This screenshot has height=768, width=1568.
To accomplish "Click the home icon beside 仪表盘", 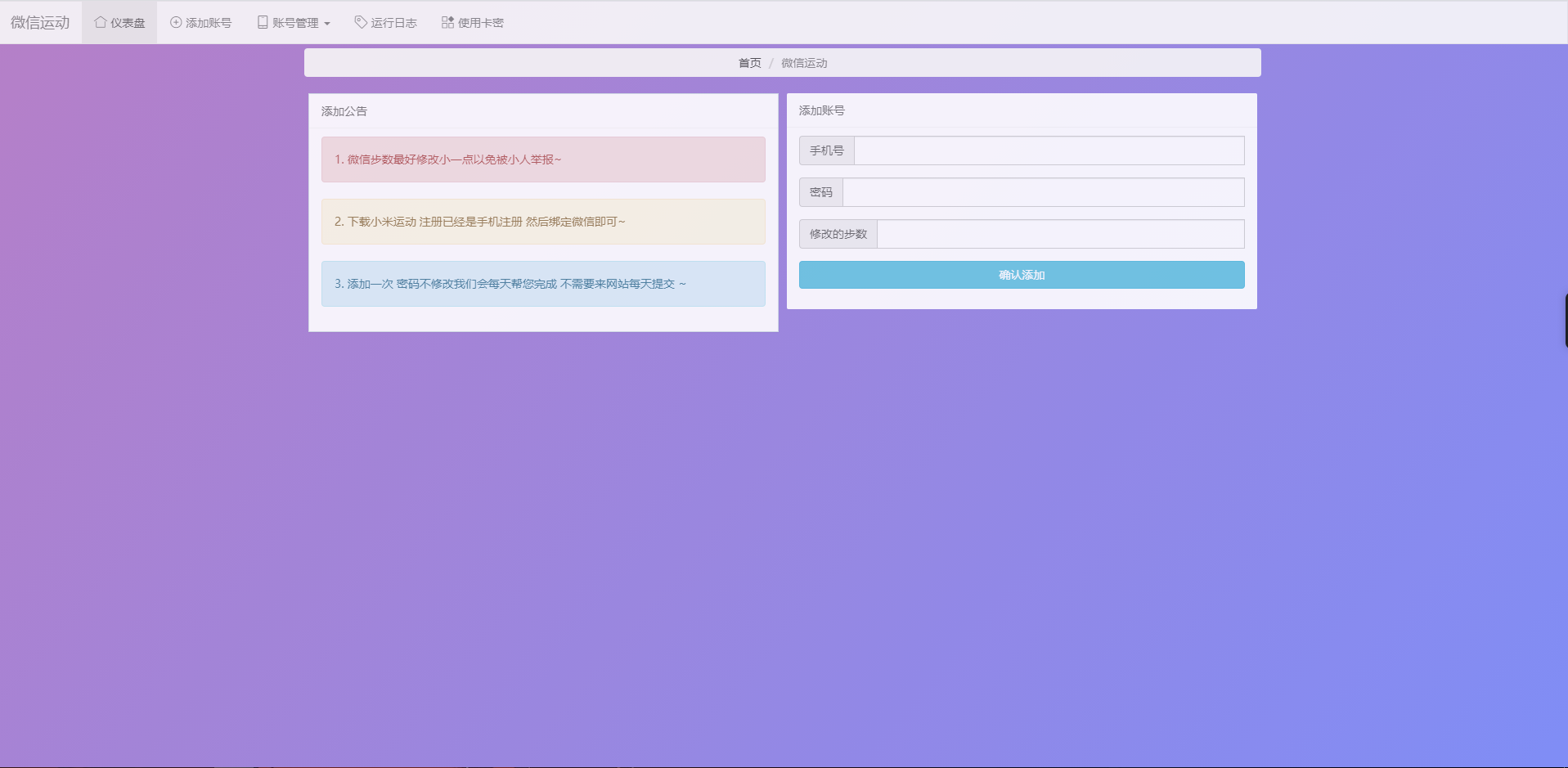I will (100, 22).
